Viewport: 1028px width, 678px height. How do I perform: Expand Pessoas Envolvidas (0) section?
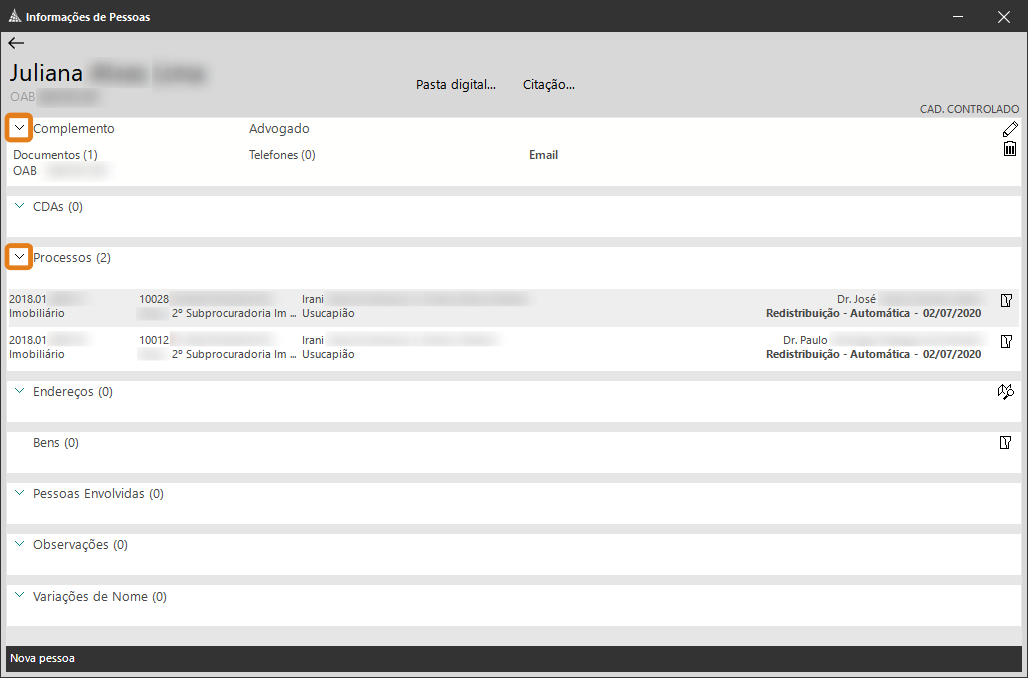(x=19, y=493)
